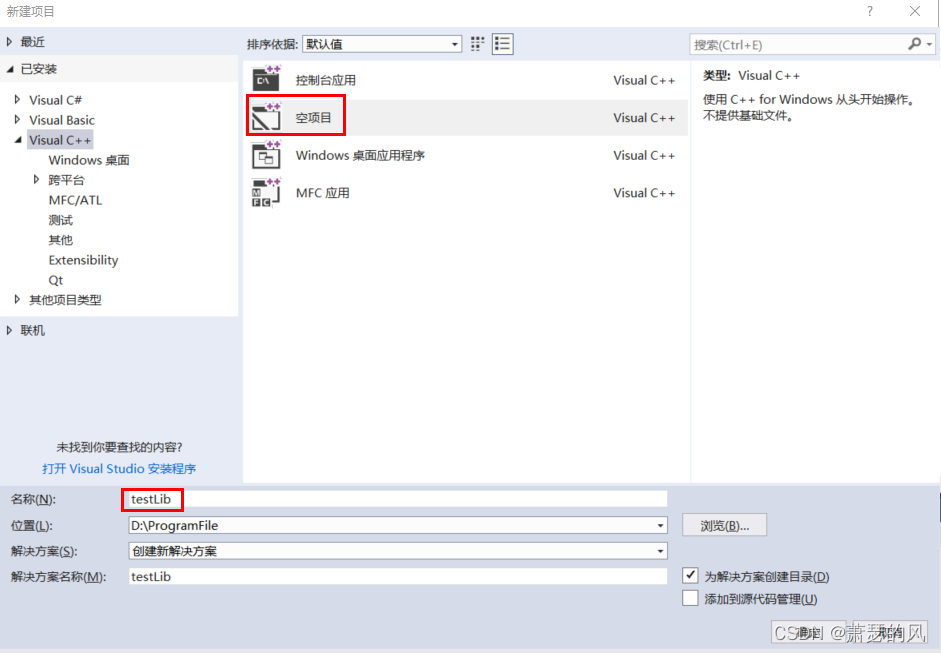Select Qt tree item
This screenshot has width=941, height=653.
click(x=56, y=280)
